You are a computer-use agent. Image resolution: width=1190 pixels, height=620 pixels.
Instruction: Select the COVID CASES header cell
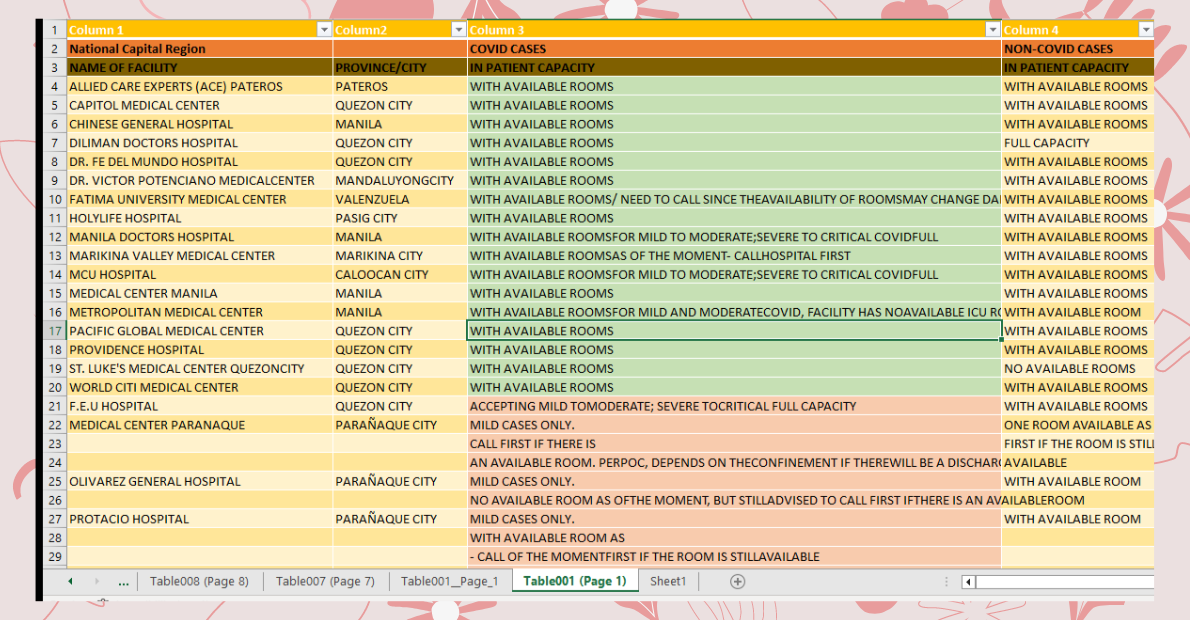[x=734, y=49]
